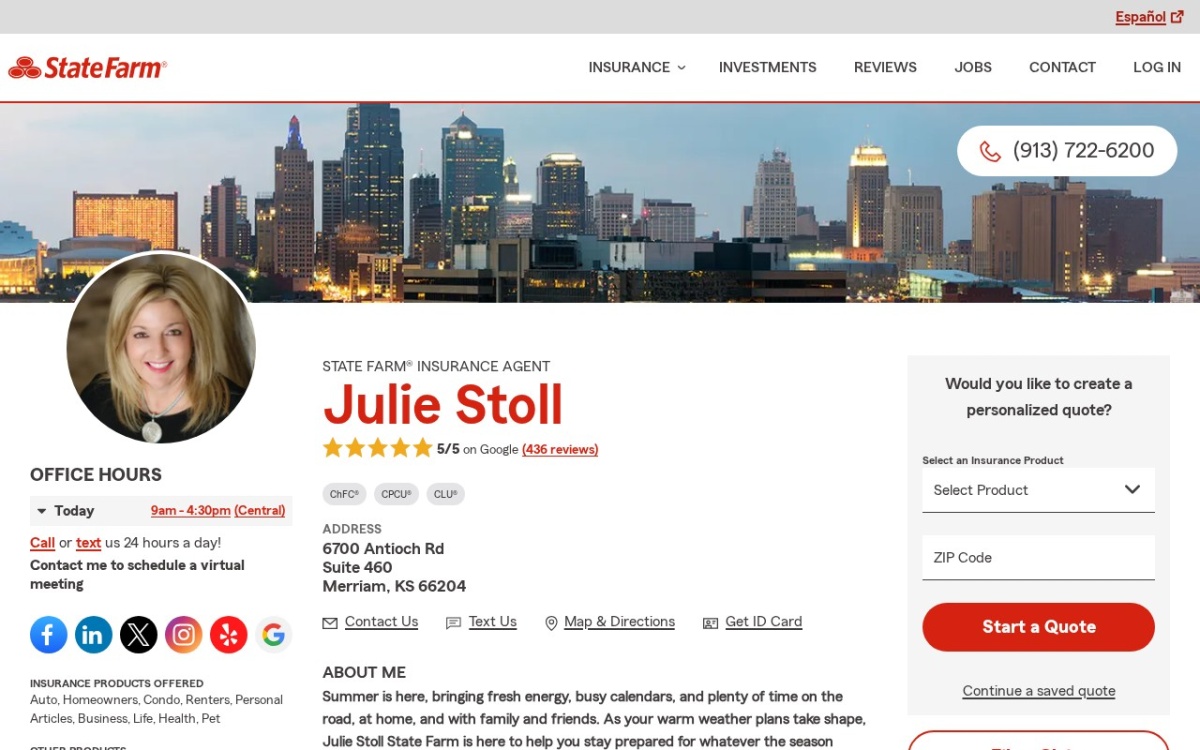
Task: Click the (Central) time zone link
Action: pos(260,511)
